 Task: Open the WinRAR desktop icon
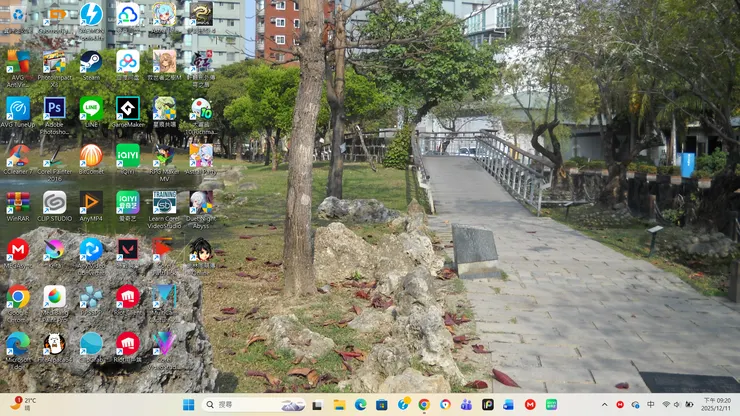coord(18,203)
